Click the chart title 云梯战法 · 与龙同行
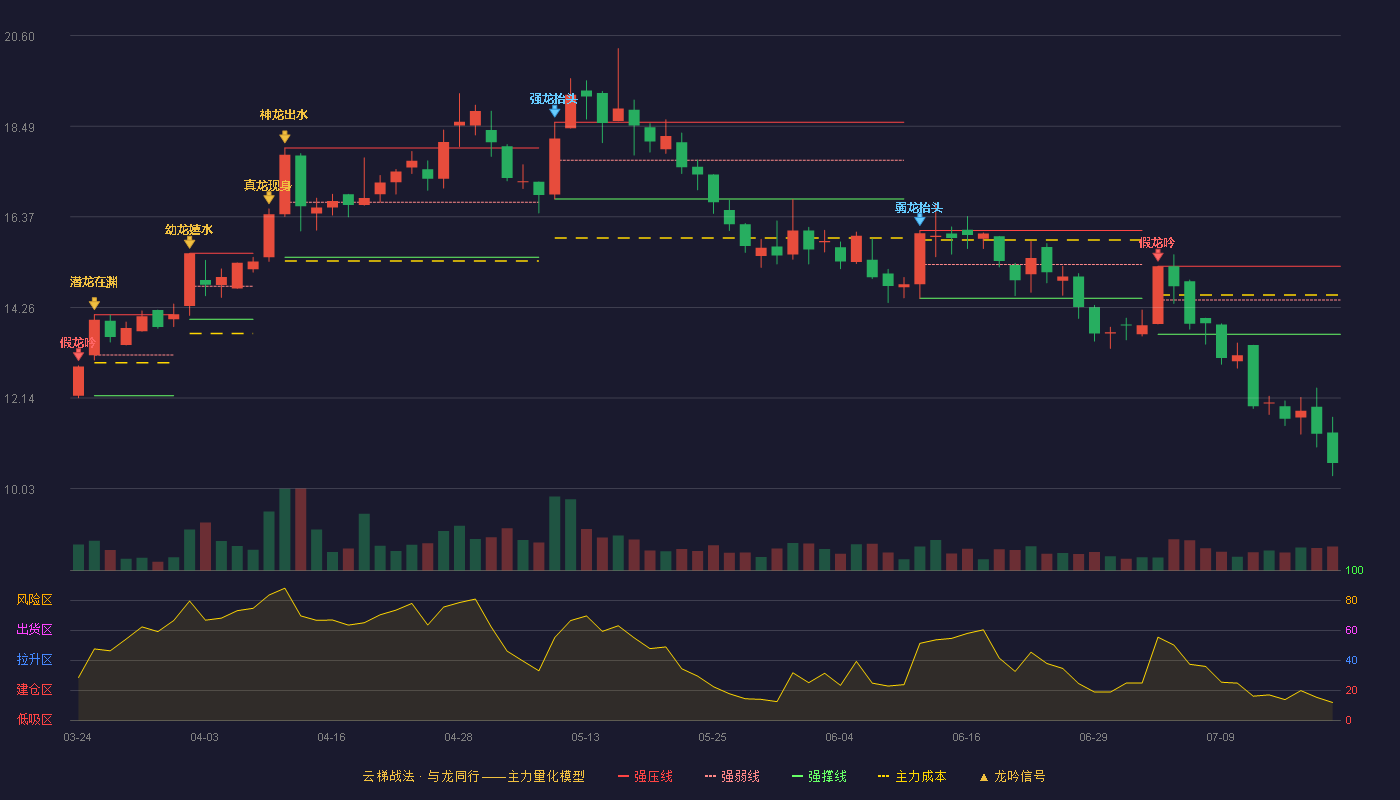The image size is (1400, 800). (421, 776)
